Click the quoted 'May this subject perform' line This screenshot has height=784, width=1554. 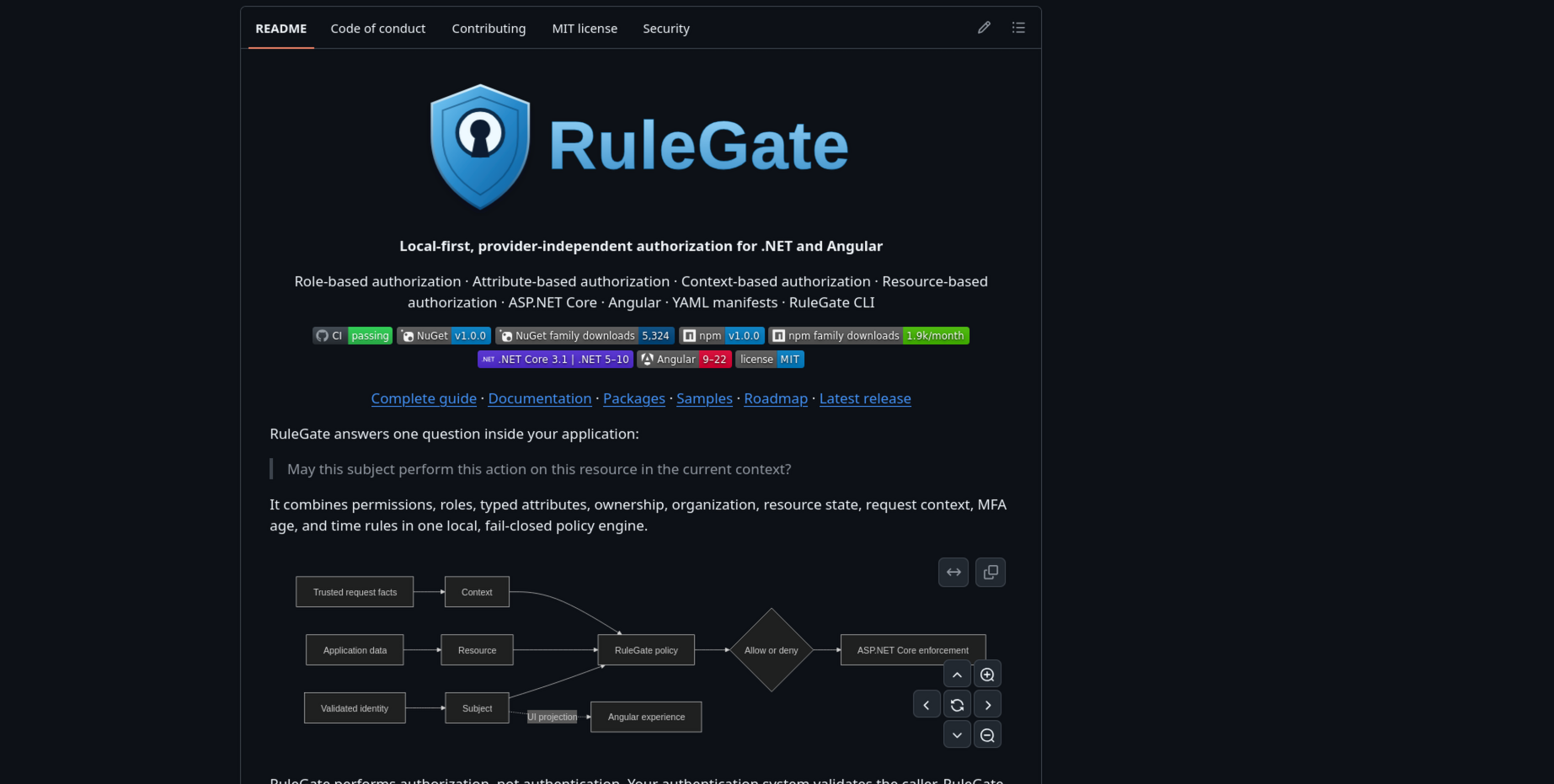(x=539, y=469)
